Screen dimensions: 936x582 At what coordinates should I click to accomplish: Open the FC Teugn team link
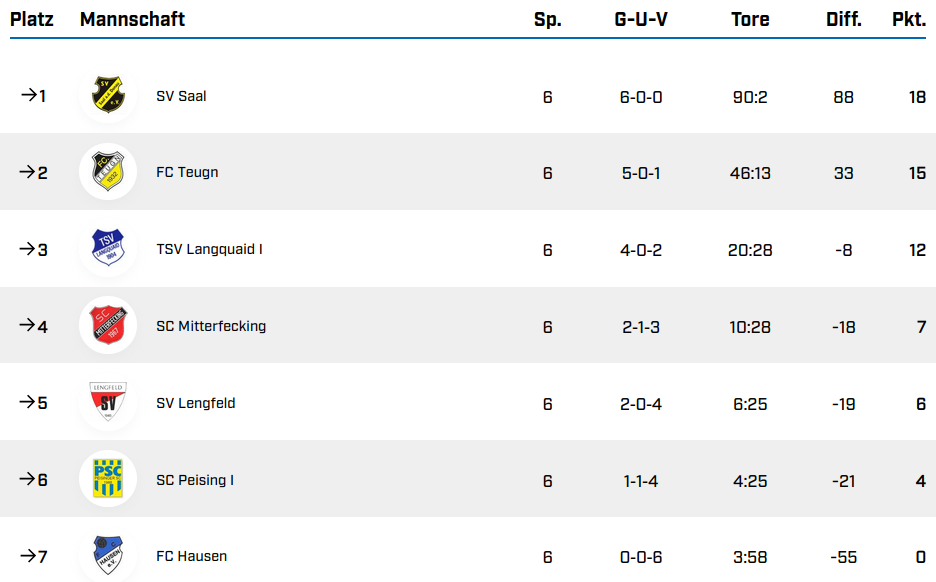[x=187, y=173]
